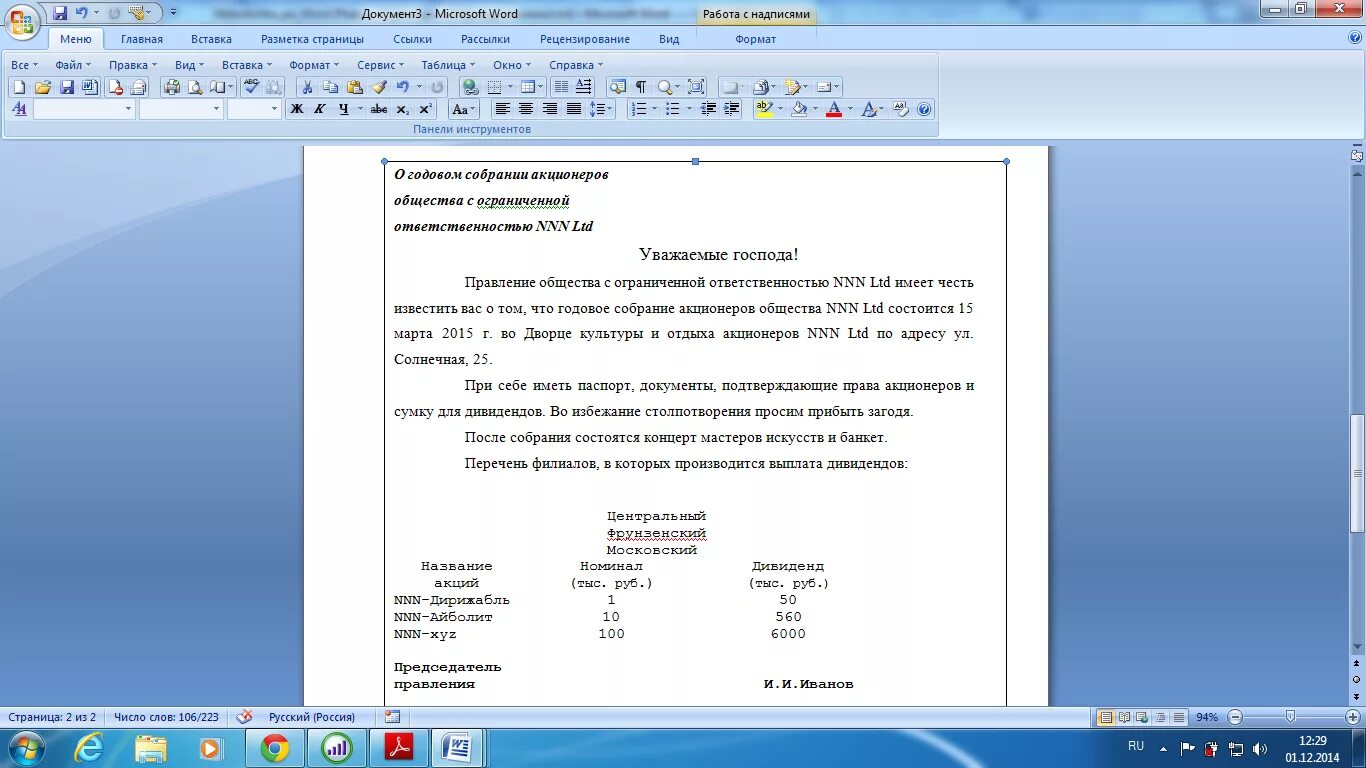This screenshot has width=1366, height=768.
Task: Zoom out with minus button
Action: tap(1235, 717)
